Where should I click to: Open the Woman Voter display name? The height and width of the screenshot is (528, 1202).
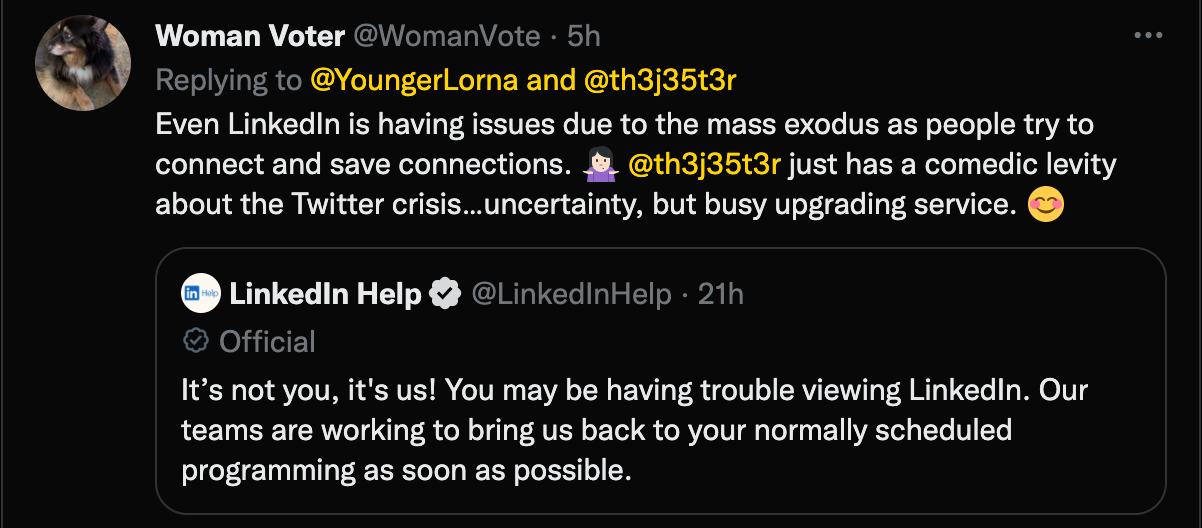click(x=250, y=36)
